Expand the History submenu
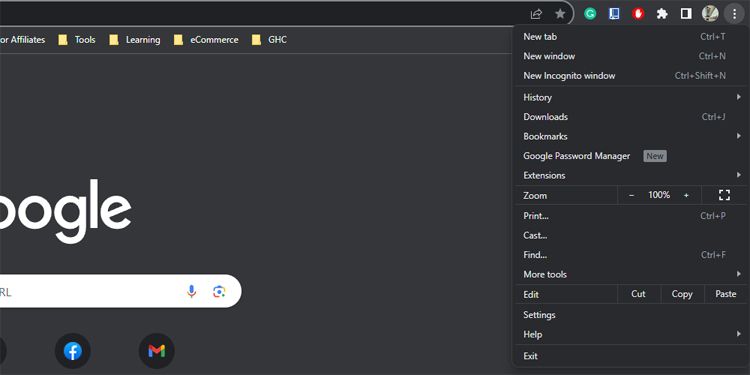 pyautogui.click(x=631, y=97)
